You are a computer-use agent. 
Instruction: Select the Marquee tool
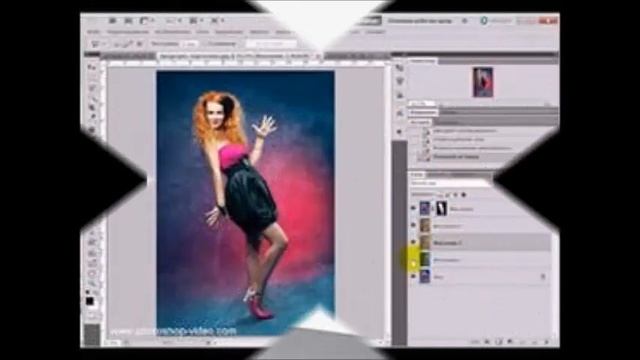[x=93, y=78]
